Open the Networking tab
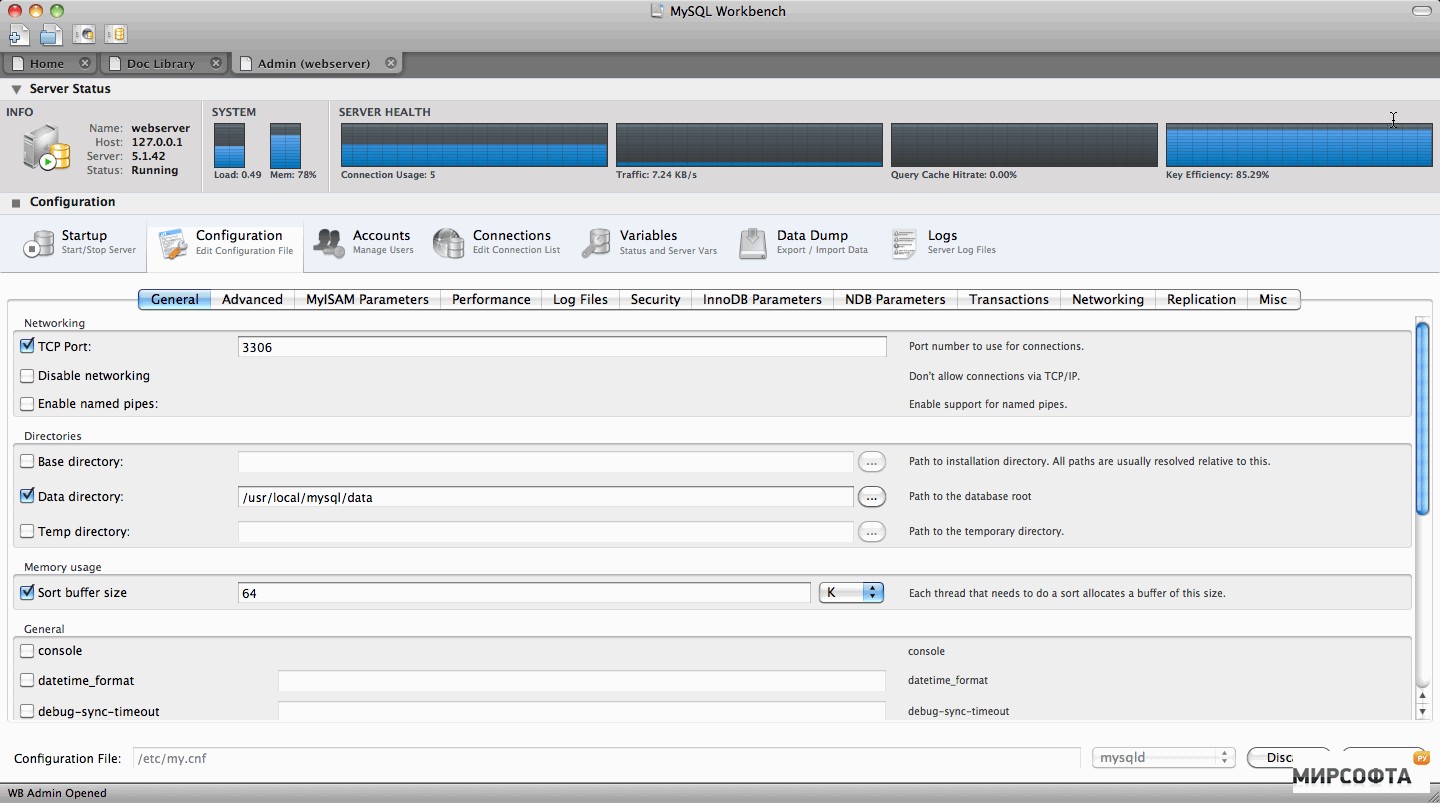The height and width of the screenshot is (803, 1440). [1108, 299]
